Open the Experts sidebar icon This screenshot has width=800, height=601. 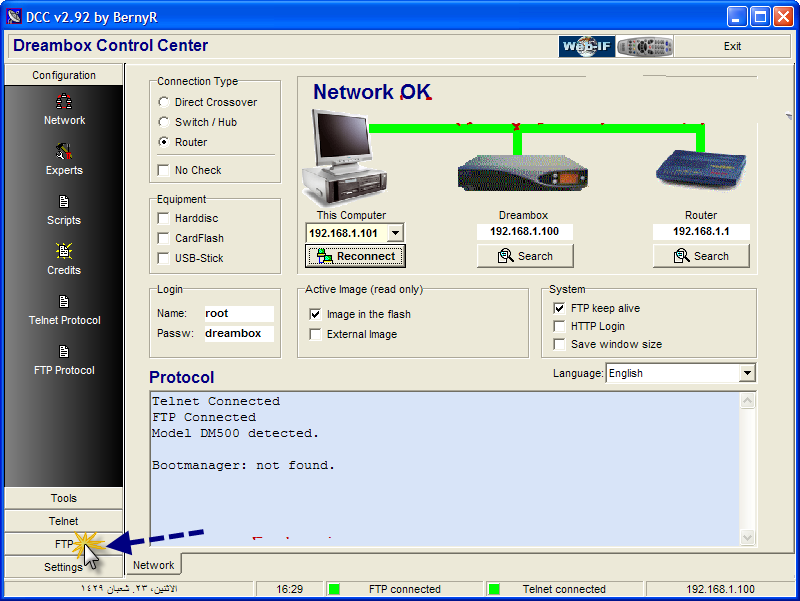click(x=64, y=151)
